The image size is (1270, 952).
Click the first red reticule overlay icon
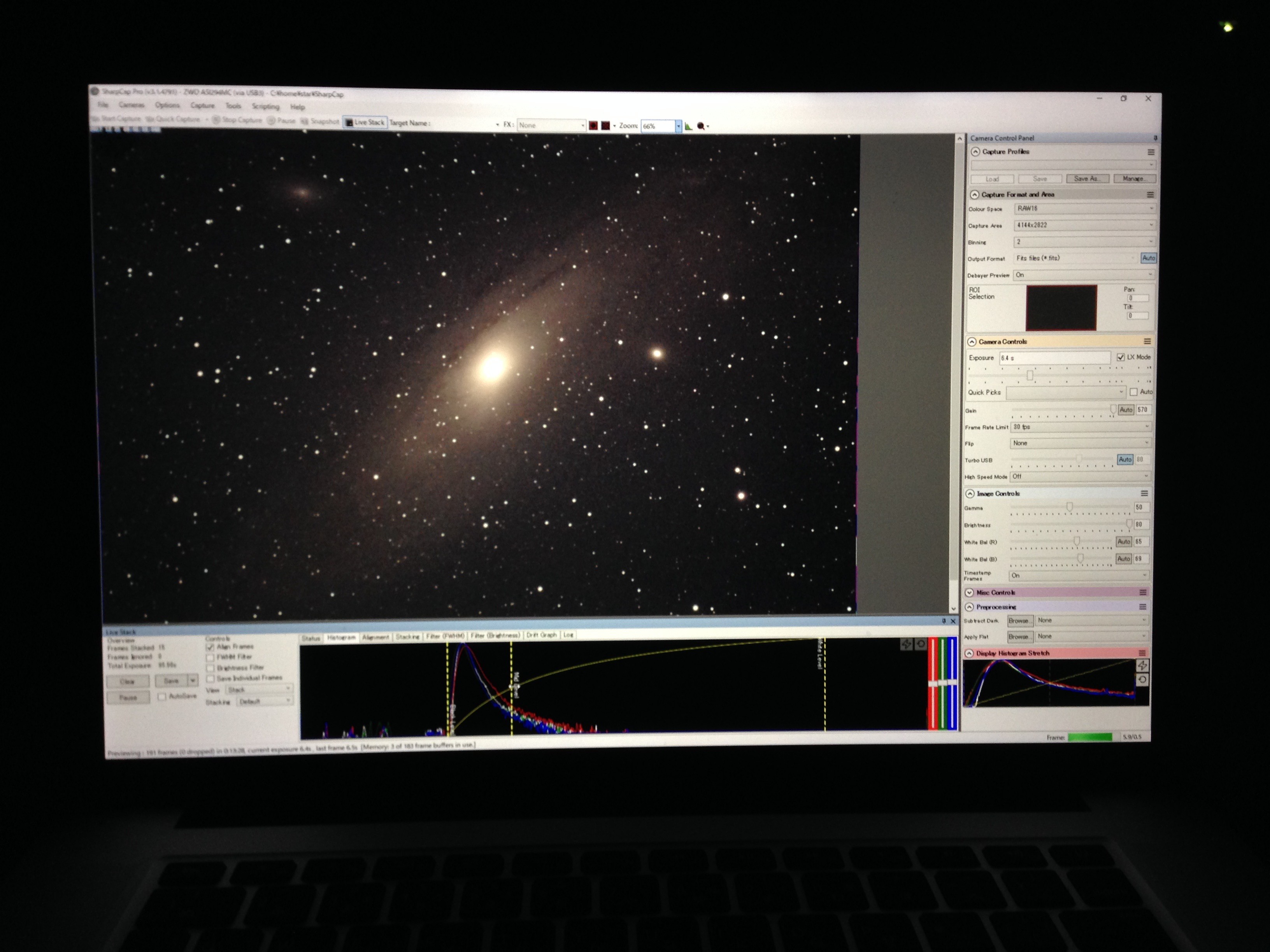[593, 125]
